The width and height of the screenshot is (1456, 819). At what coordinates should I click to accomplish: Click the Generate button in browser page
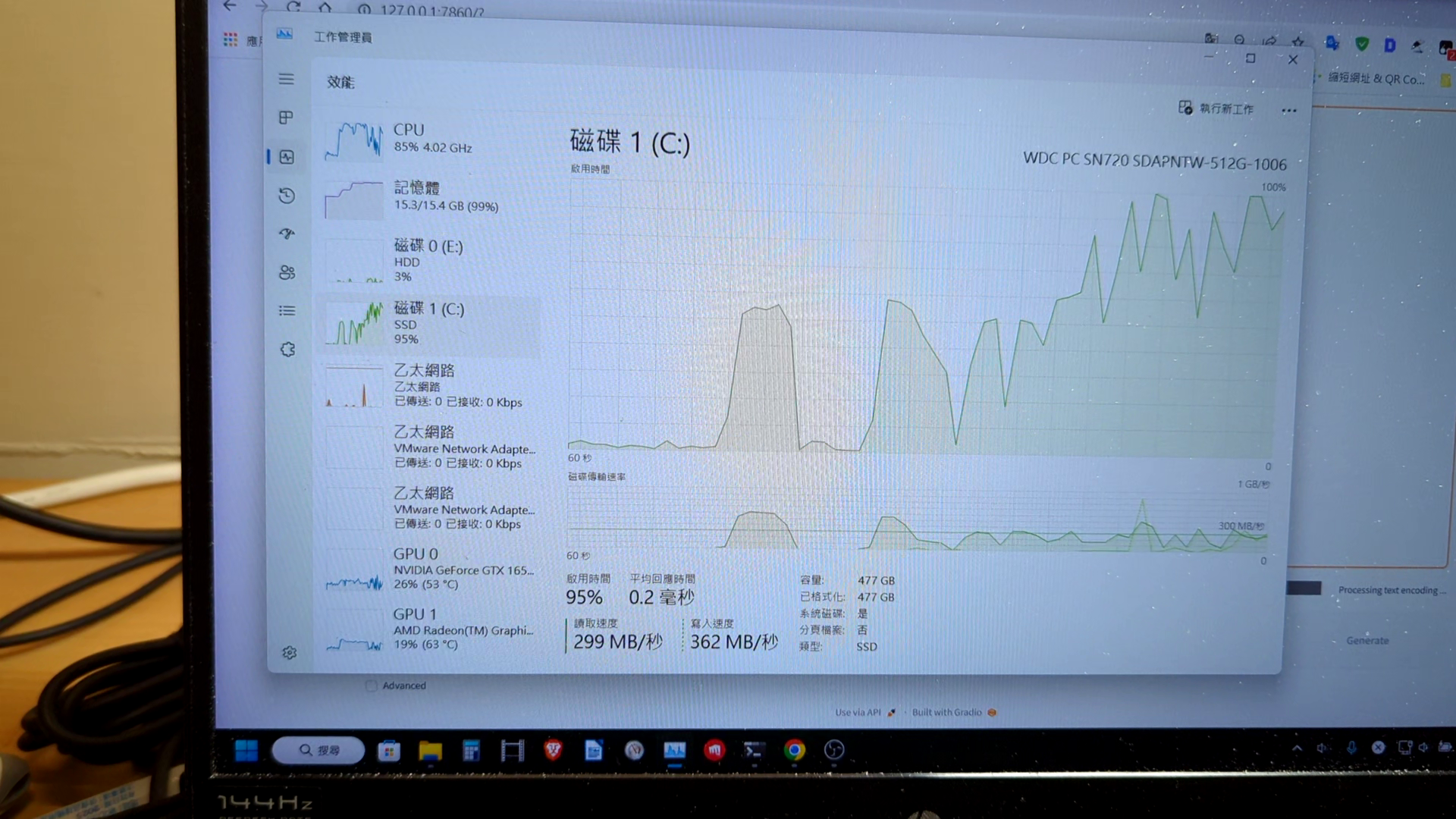pos(1367,641)
